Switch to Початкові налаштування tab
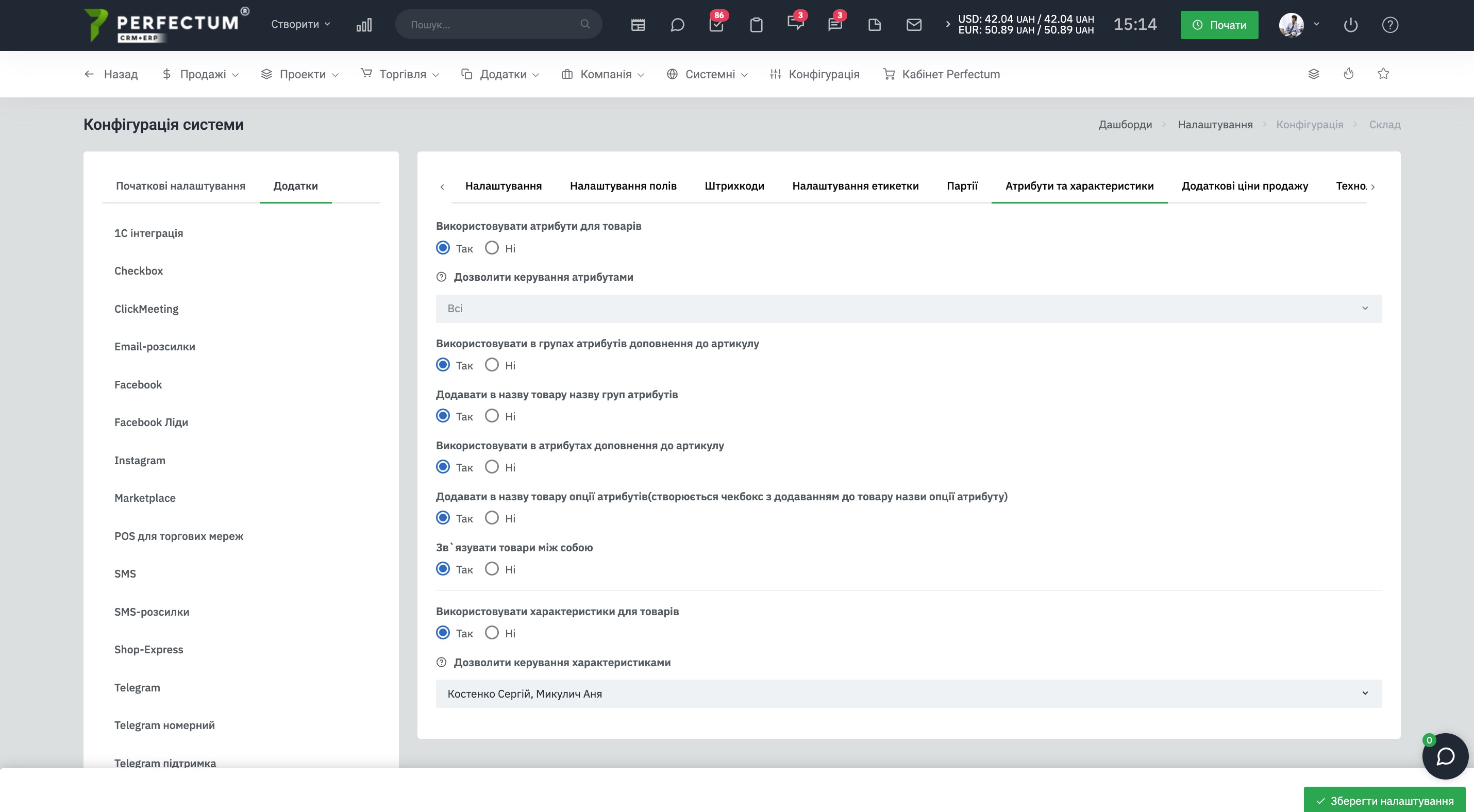This screenshot has height=812, width=1474. tap(180, 186)
